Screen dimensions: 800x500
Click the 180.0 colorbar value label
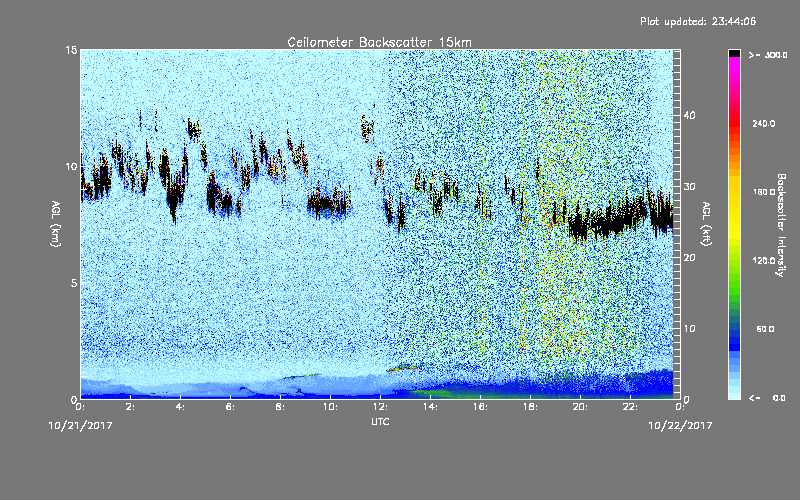764,192
